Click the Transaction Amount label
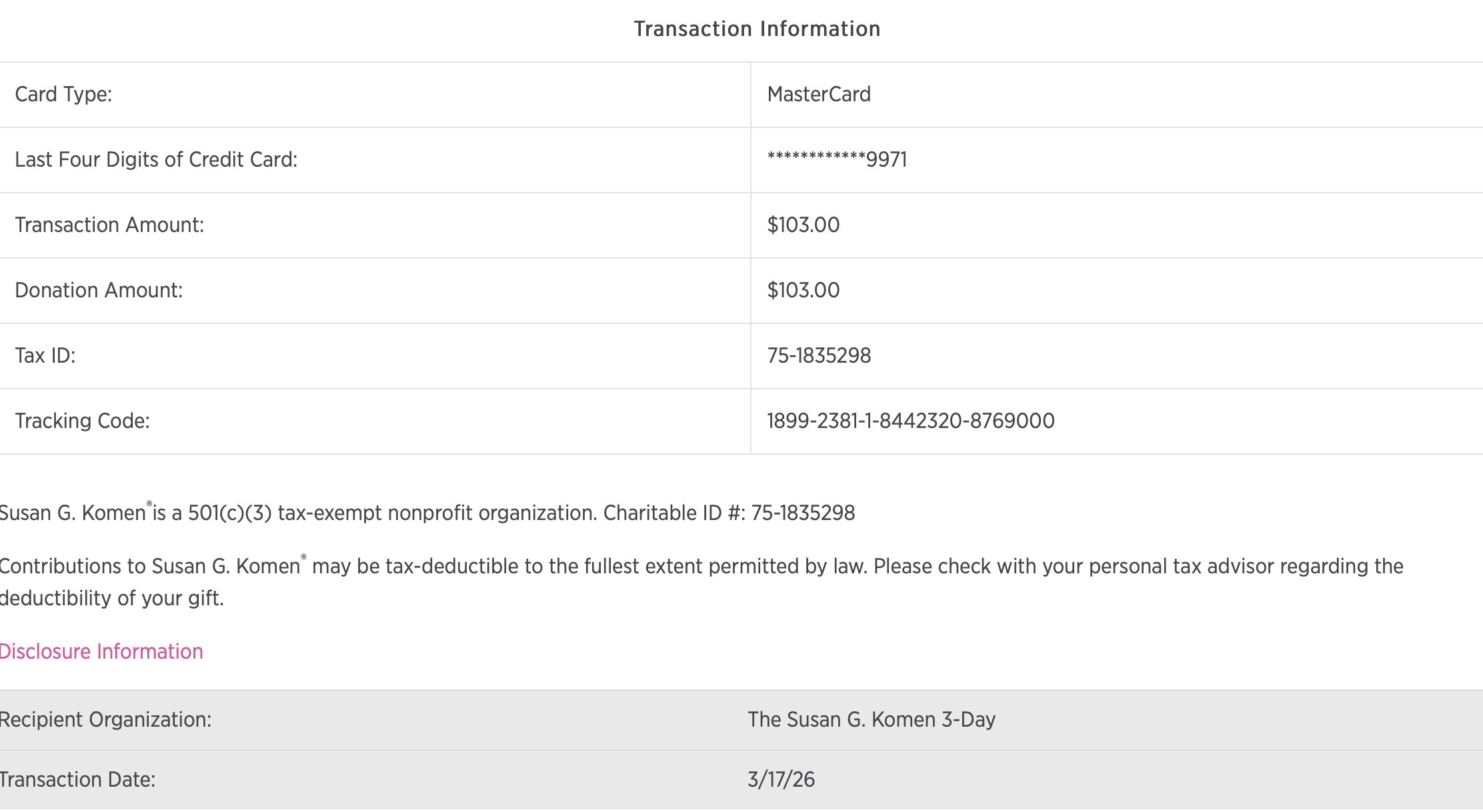 tap(109, 225)
